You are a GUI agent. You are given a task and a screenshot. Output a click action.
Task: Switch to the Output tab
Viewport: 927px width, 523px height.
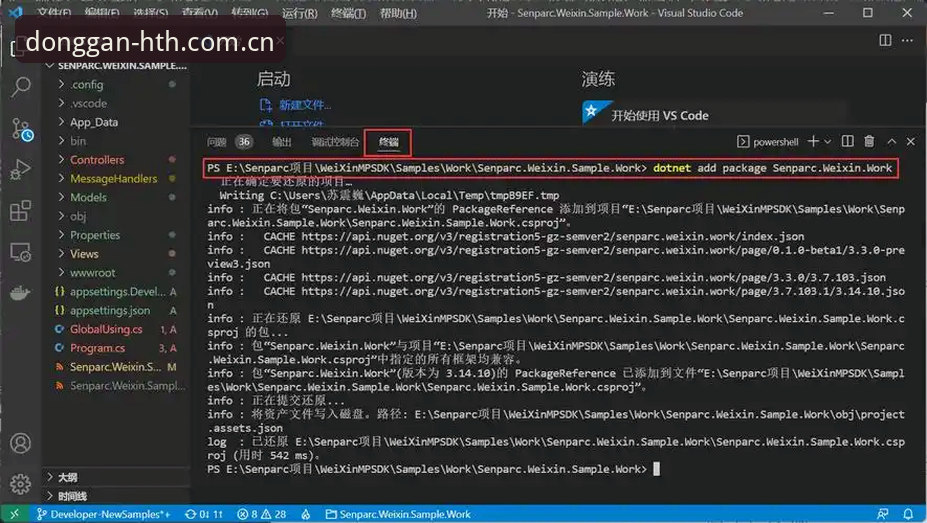pos(281,142)
